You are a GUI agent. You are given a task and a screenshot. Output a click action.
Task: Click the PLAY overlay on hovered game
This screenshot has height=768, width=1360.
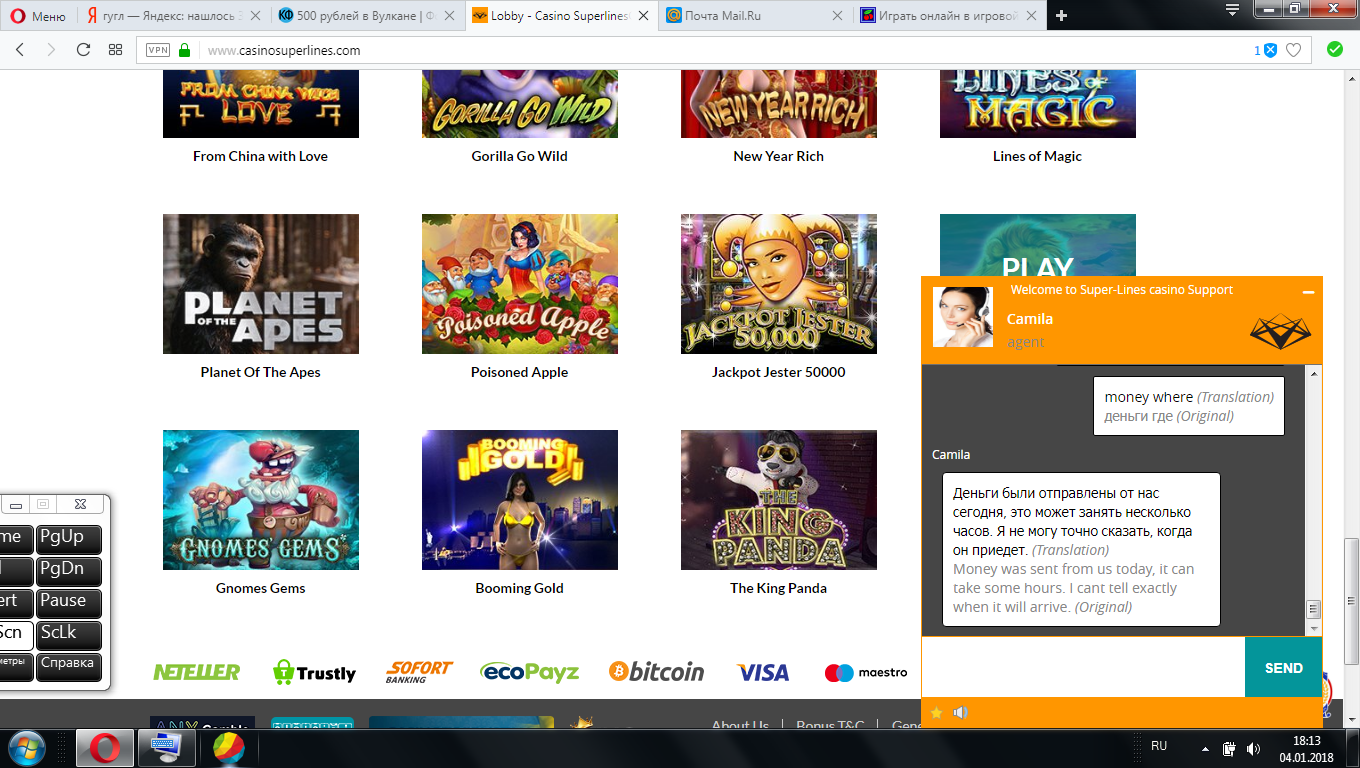click(1038, 266)
